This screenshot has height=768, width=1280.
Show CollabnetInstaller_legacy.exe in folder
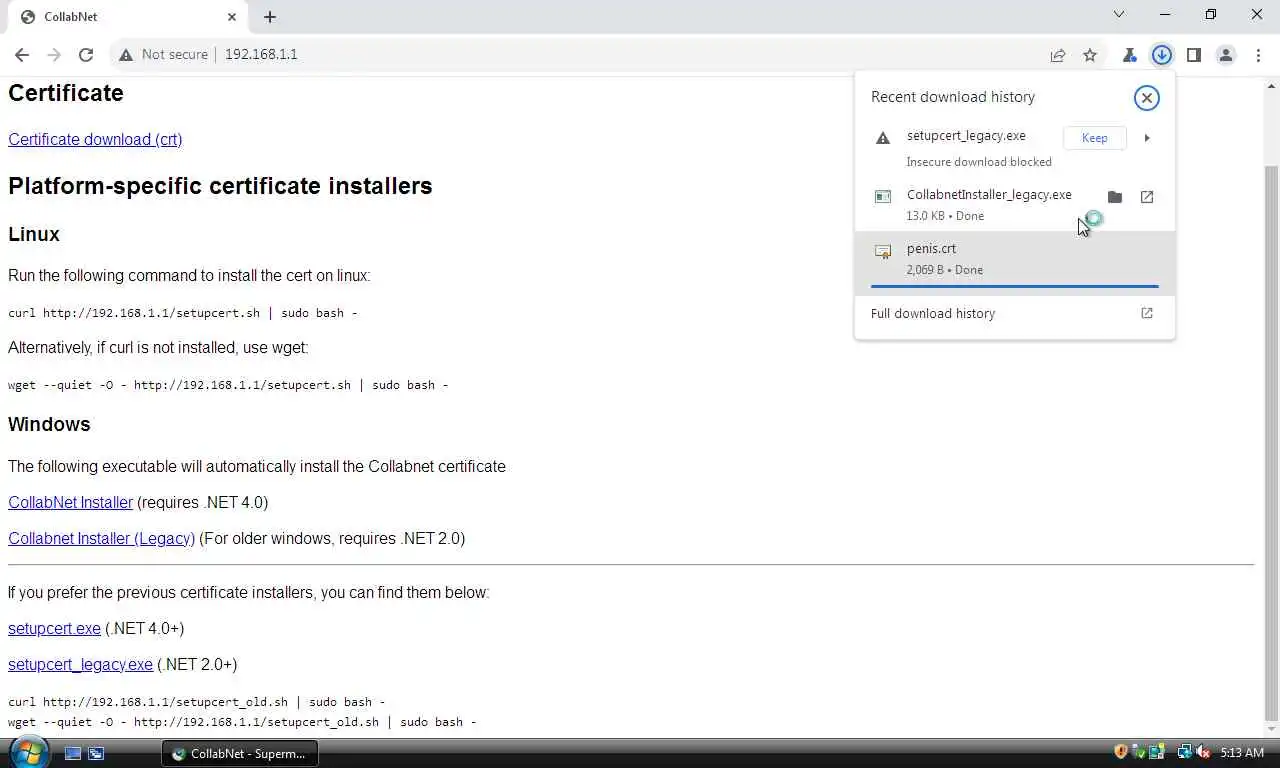1115,197
